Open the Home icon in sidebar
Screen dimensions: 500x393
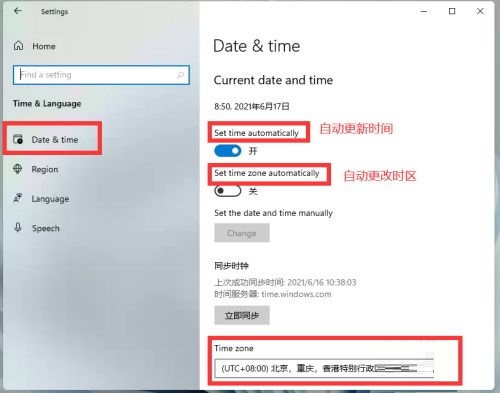[x=18, y=46]
